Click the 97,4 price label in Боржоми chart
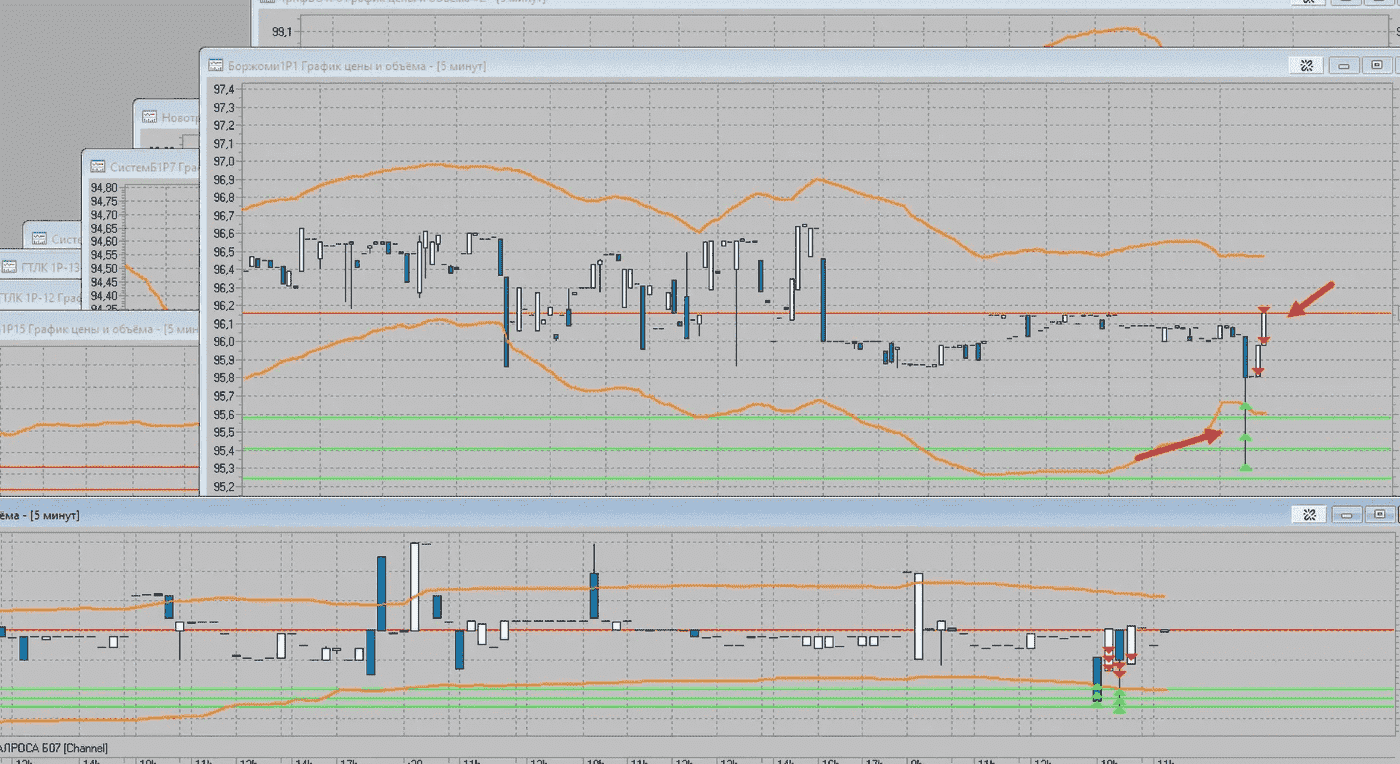This screenshot has height=764, width=1400. [223, 90]
